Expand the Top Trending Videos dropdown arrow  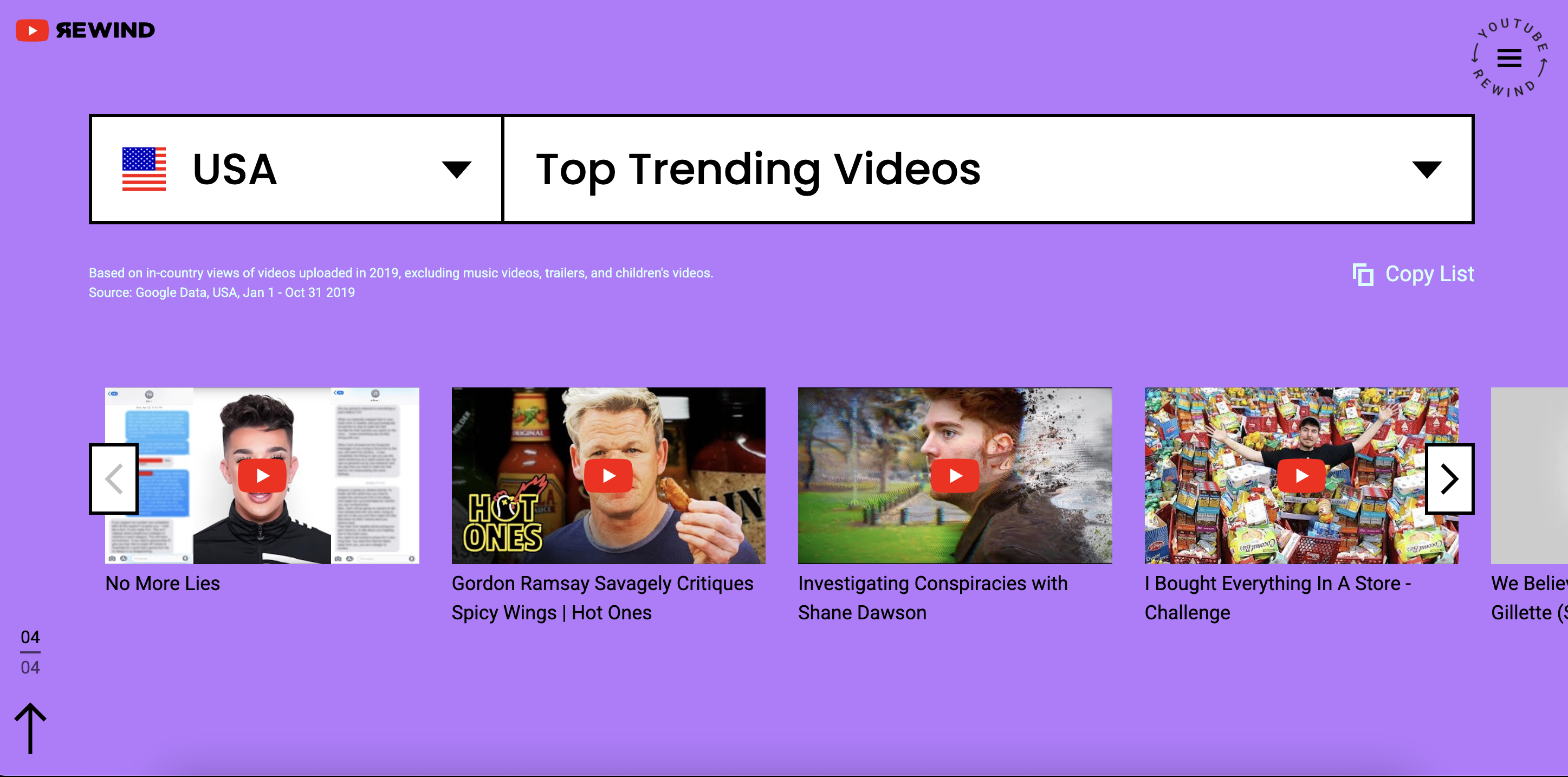pos(1426,169)
